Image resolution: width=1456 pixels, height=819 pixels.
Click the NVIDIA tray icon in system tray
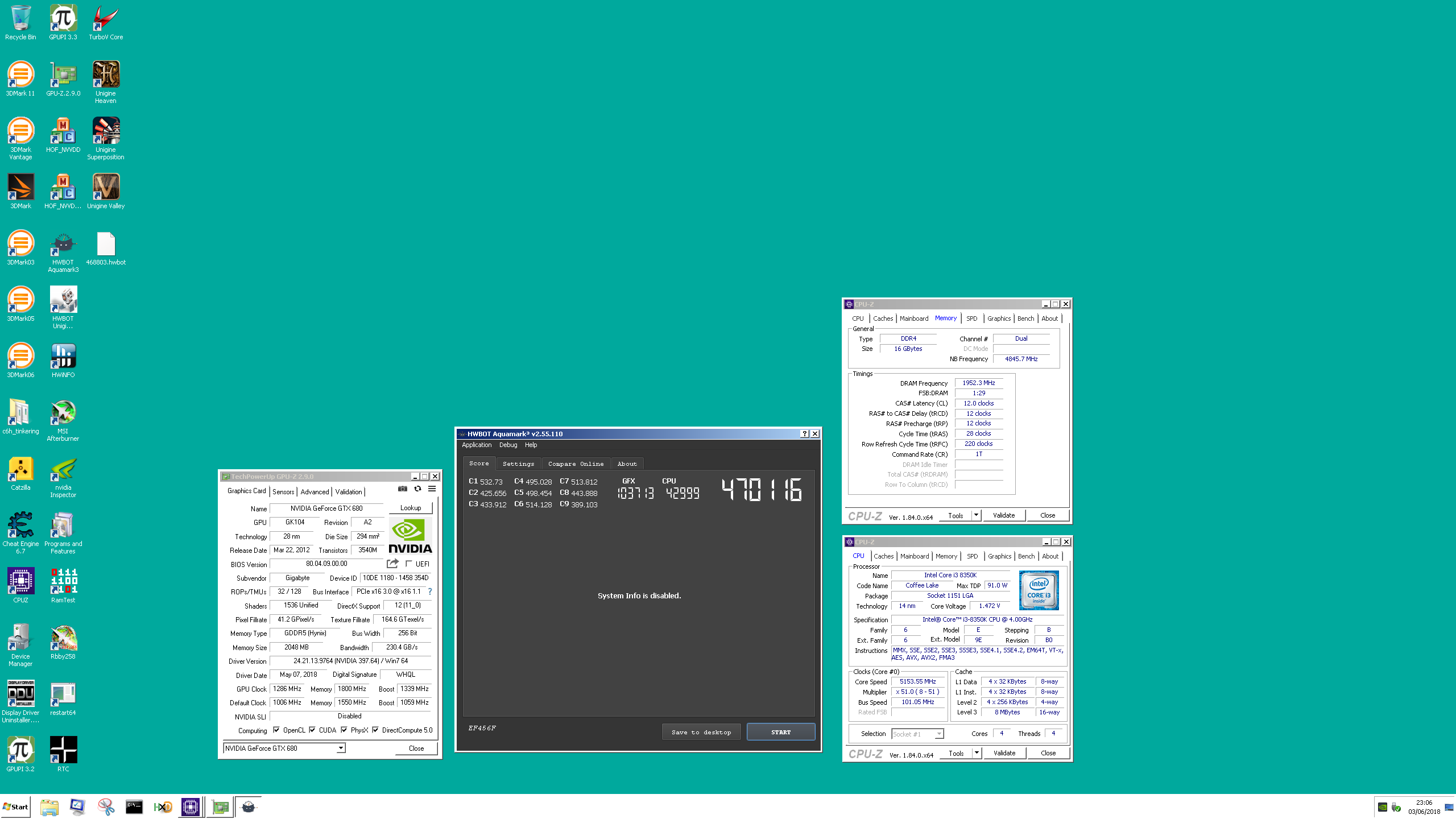[x=1383, y=807]
